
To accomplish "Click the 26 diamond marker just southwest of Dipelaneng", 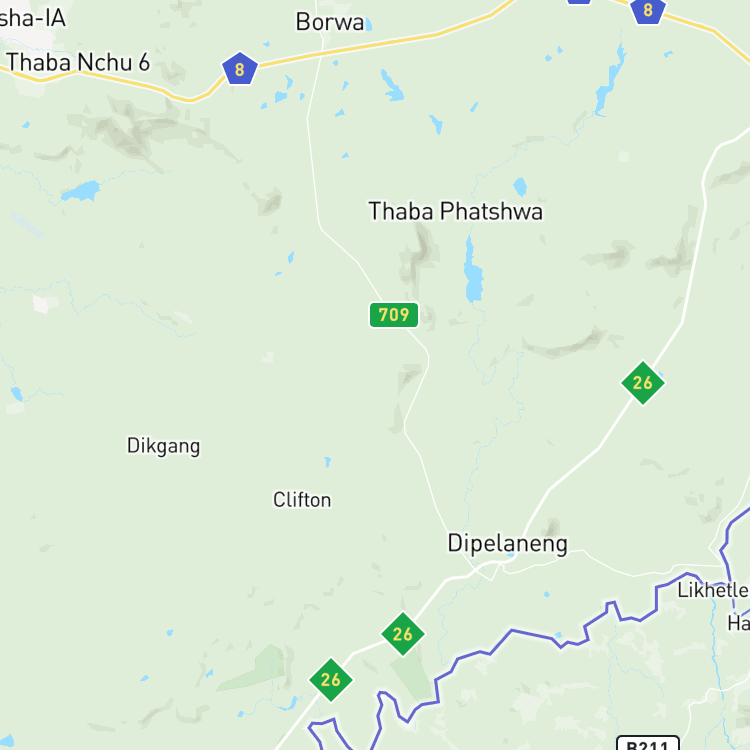I will tap(402, 634).
